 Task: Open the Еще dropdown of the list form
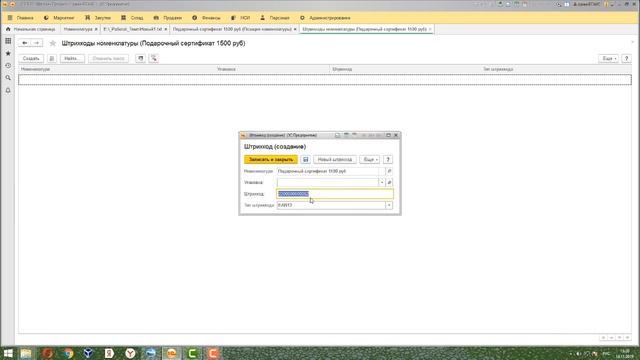click(608, 58)
